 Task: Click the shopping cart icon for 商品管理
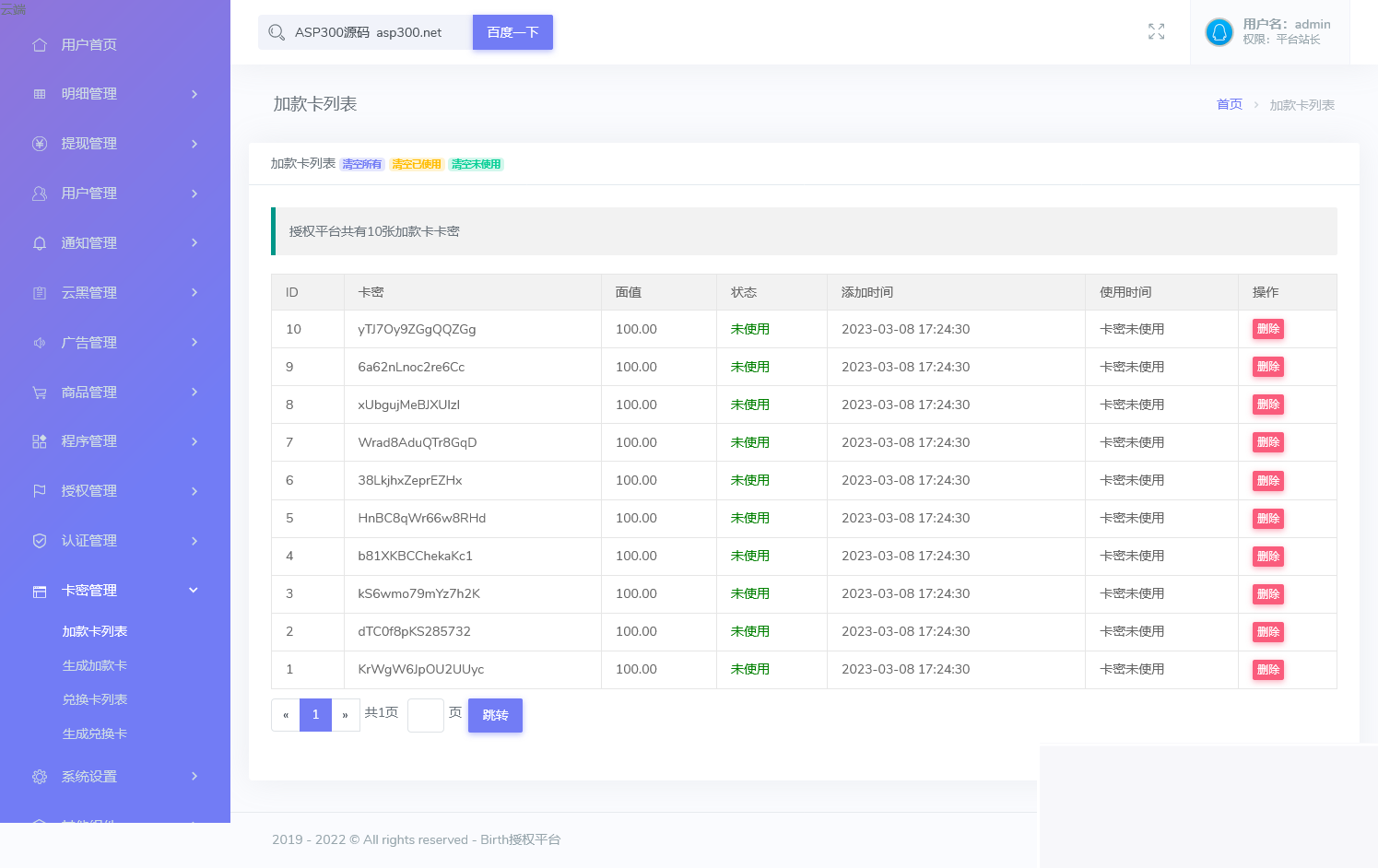[x=40, y=393]
